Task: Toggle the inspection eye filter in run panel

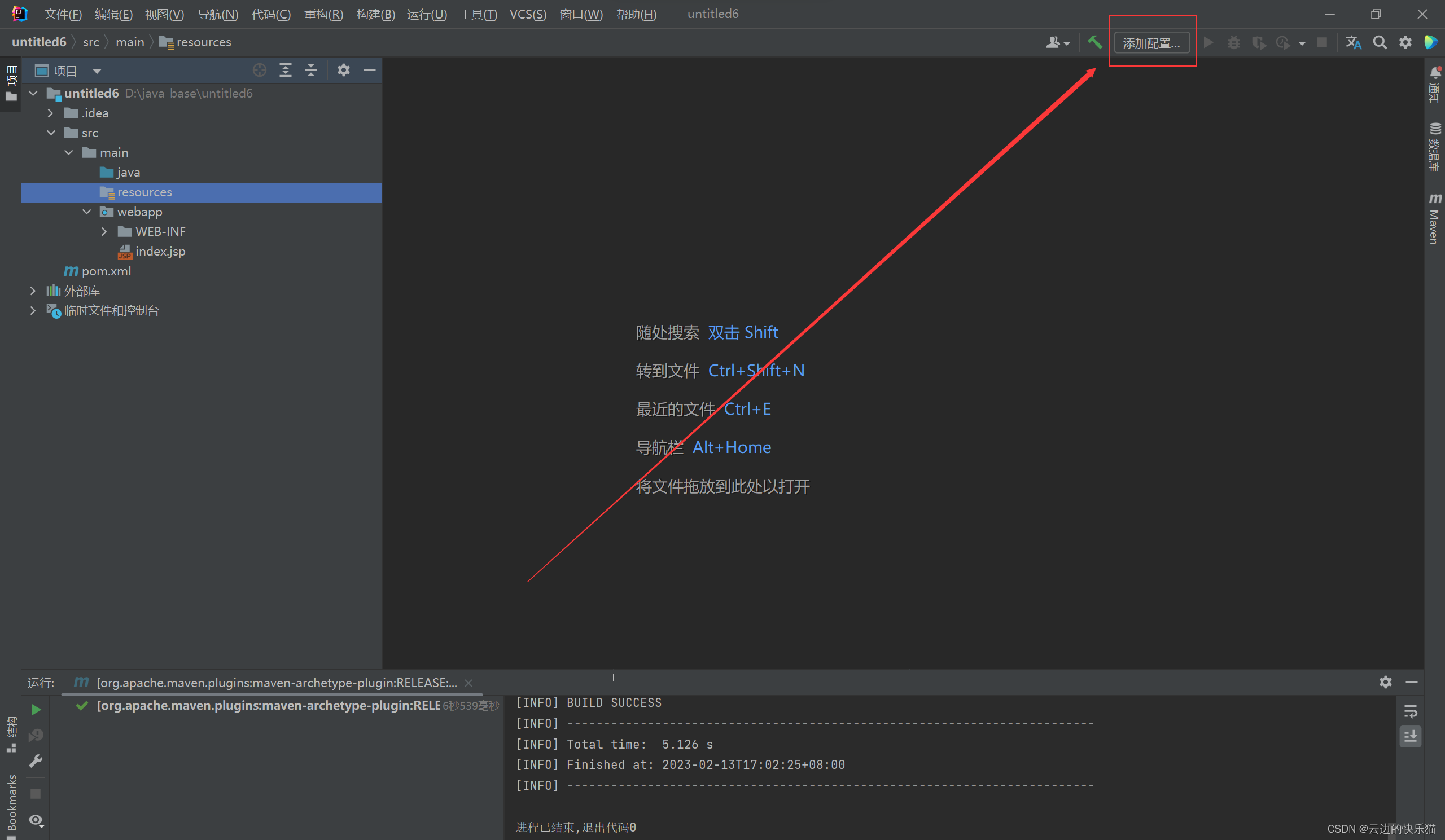Action: 36,820
